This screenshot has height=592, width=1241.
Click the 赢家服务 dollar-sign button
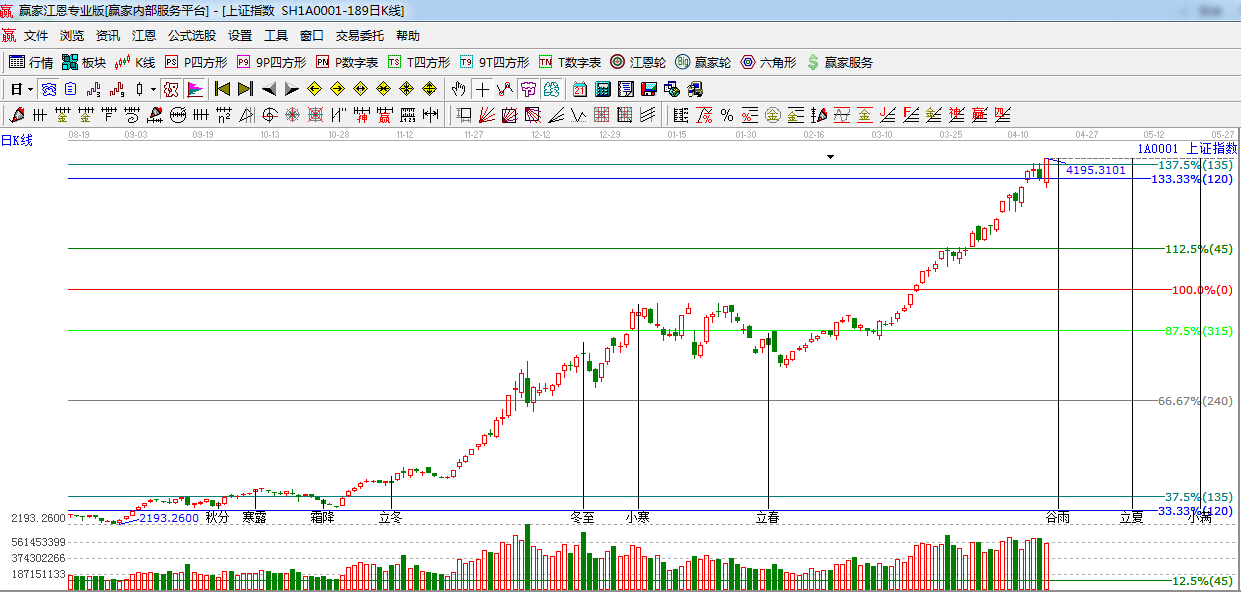(839, 62)
